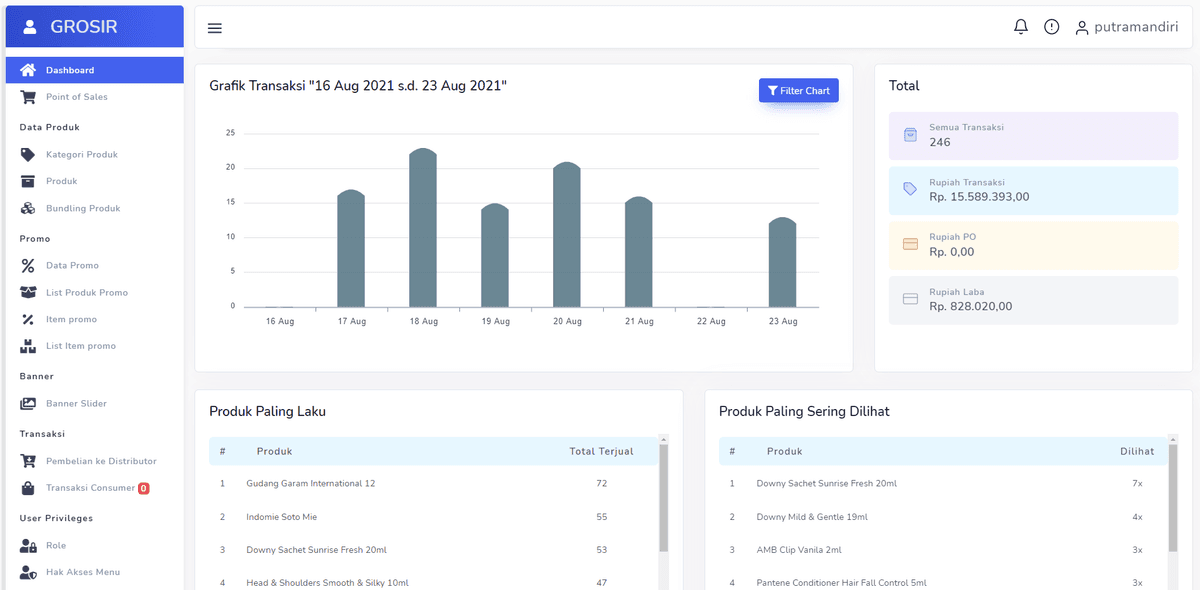Image resolution: width=1200 pixels, height=590 pixels.
Task: Open Point of Sales cart icon
Action: pos(28,97)
